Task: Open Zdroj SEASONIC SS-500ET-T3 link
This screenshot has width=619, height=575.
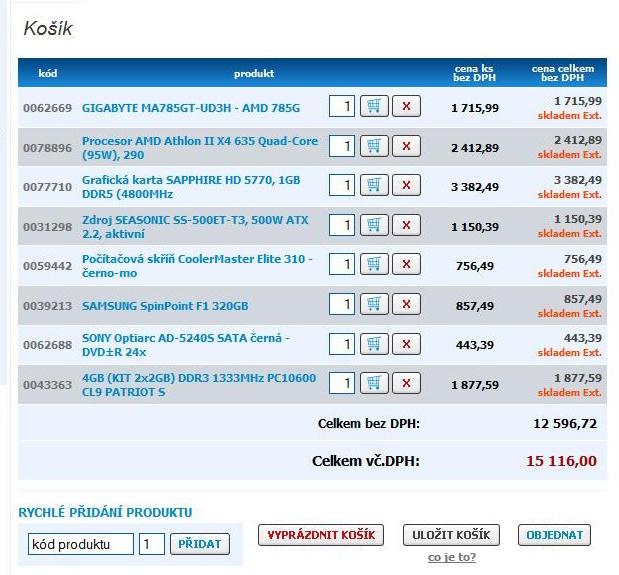Action: [195, 227]
